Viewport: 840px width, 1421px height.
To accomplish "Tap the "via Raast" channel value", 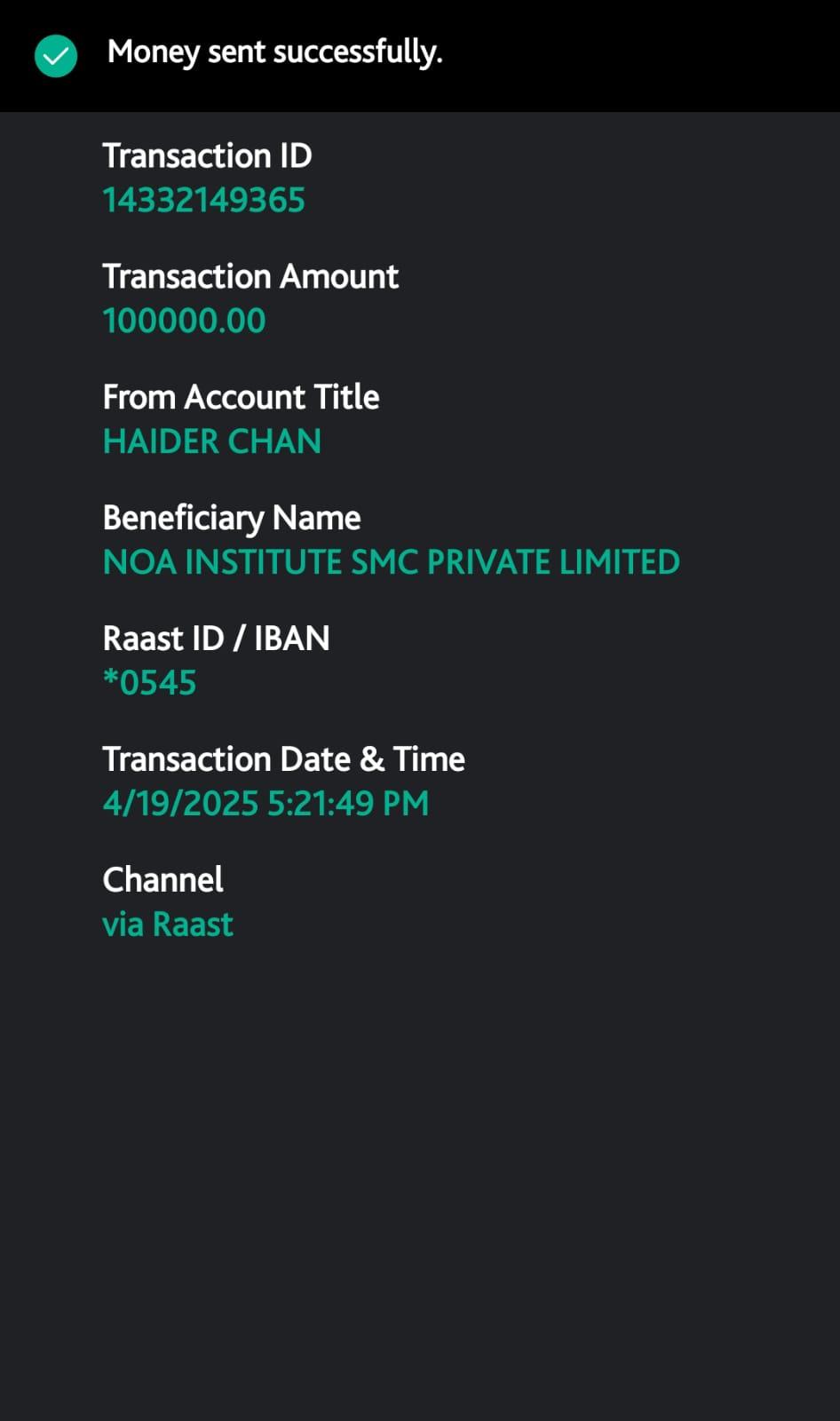I will click(168, 925).
